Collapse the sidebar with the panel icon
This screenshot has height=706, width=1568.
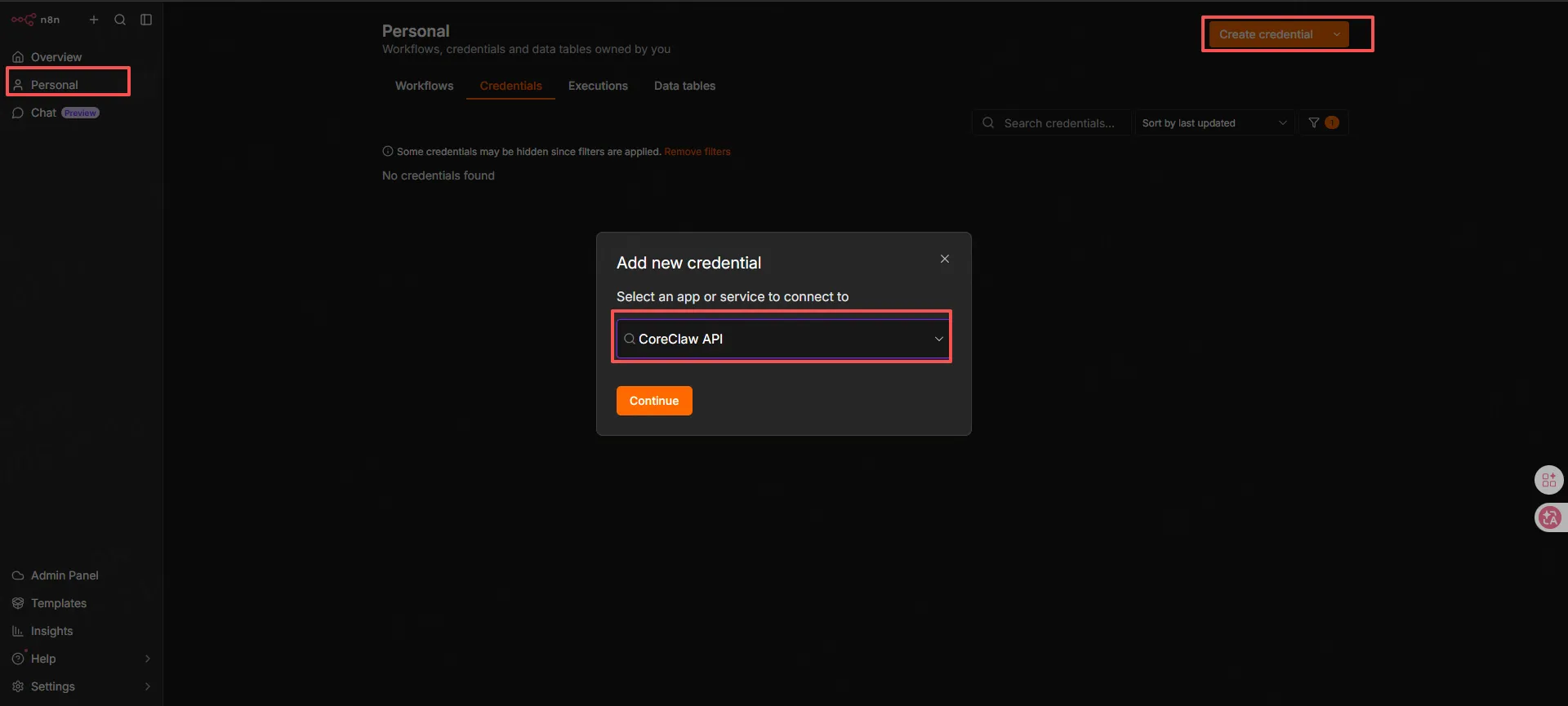click(146, 20)
